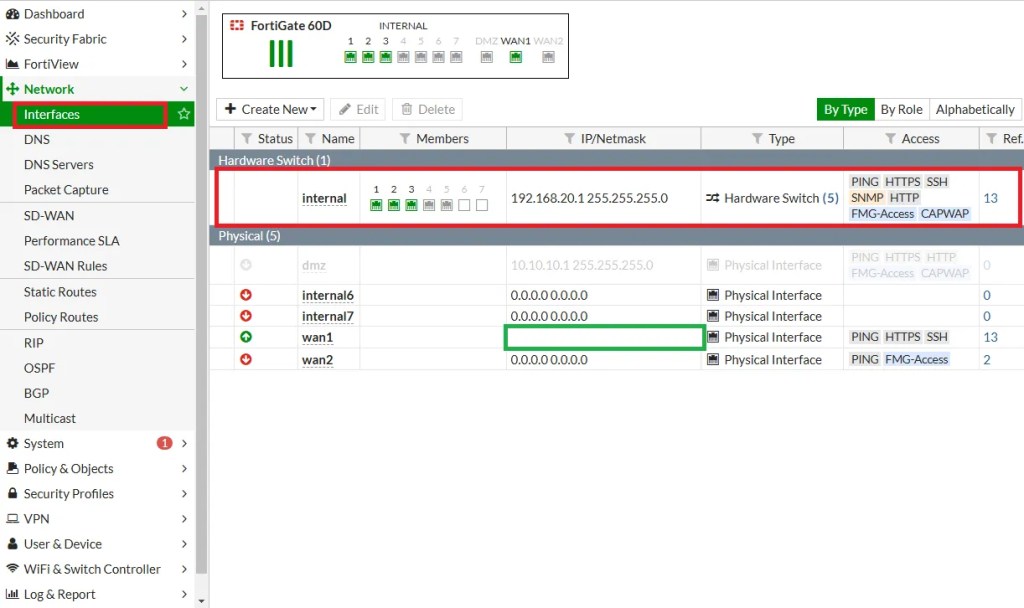Click the System gear icon

[x=12, y=443]
